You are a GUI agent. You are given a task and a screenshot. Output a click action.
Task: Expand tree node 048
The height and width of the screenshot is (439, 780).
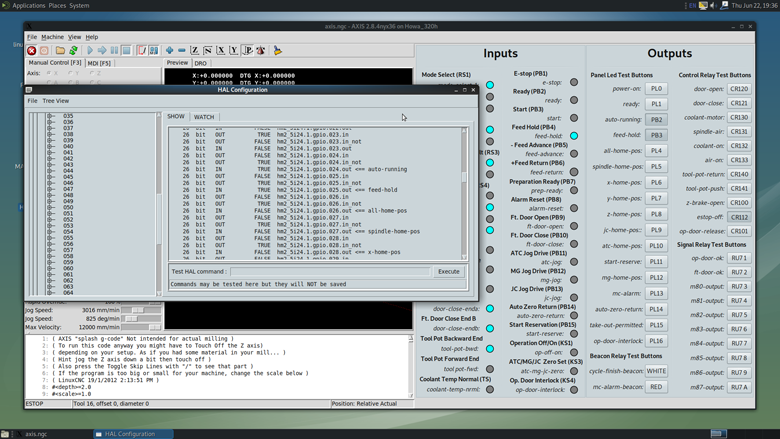coord(51,195)
